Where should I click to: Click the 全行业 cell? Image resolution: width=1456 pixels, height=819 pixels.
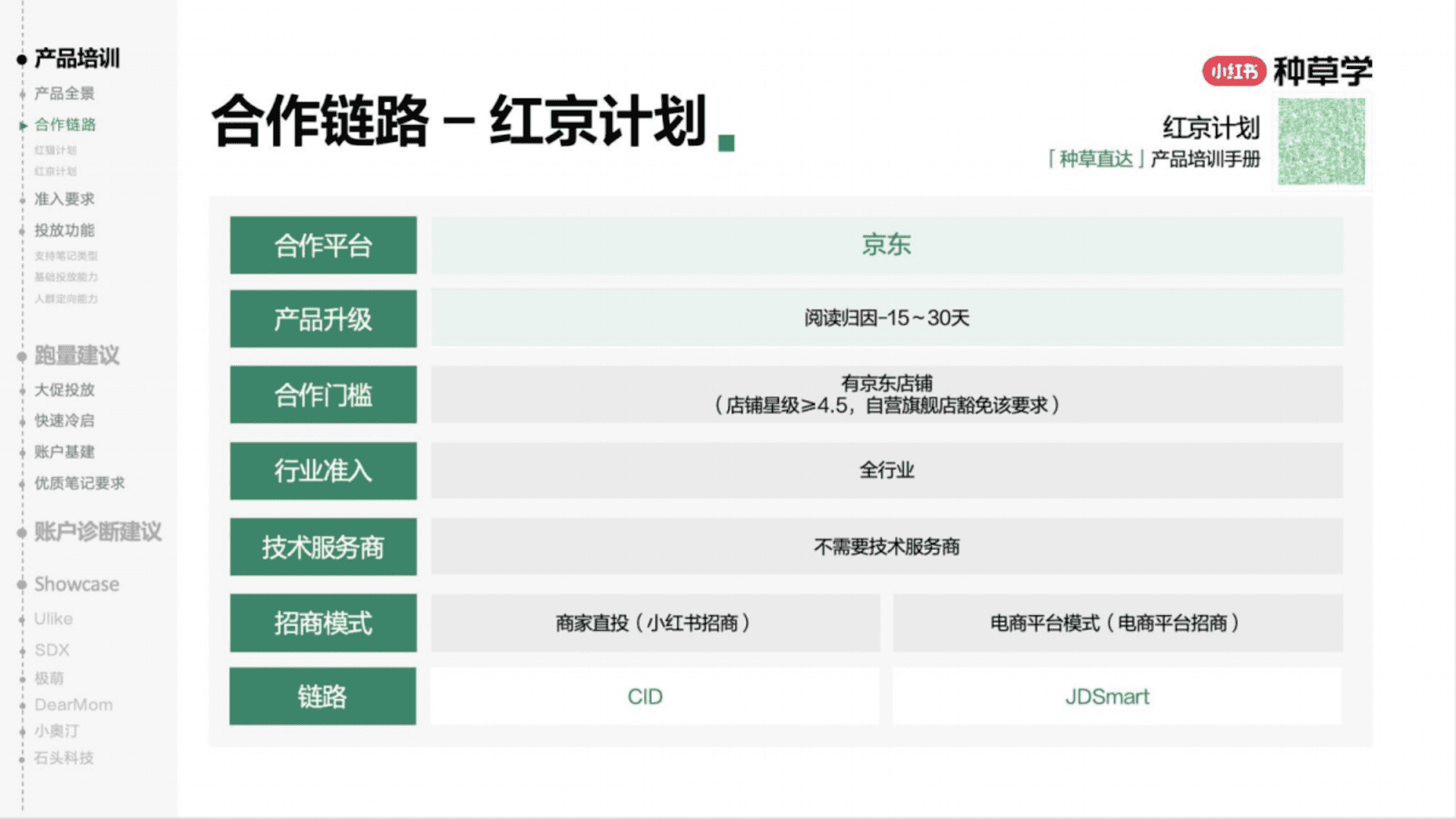[887, 470]
